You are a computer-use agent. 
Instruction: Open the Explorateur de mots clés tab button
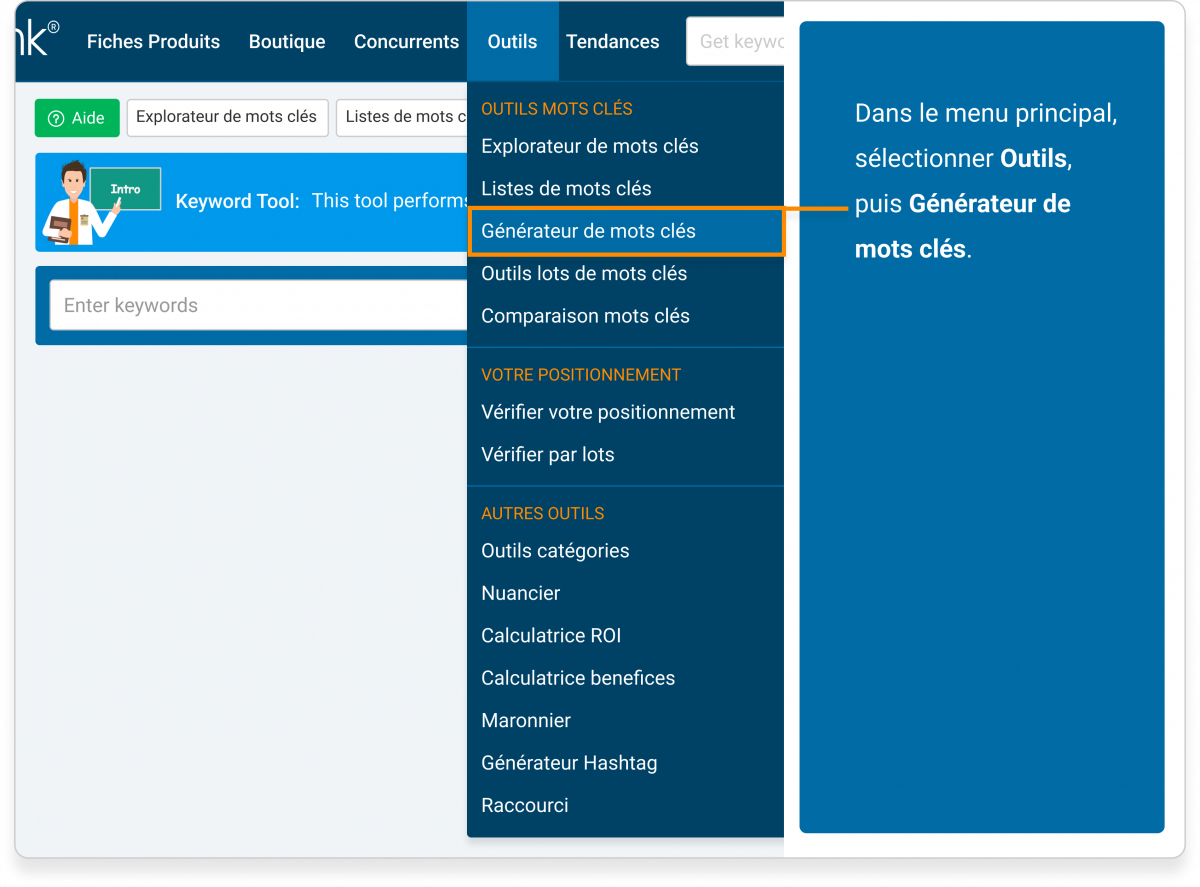point(227,117)
